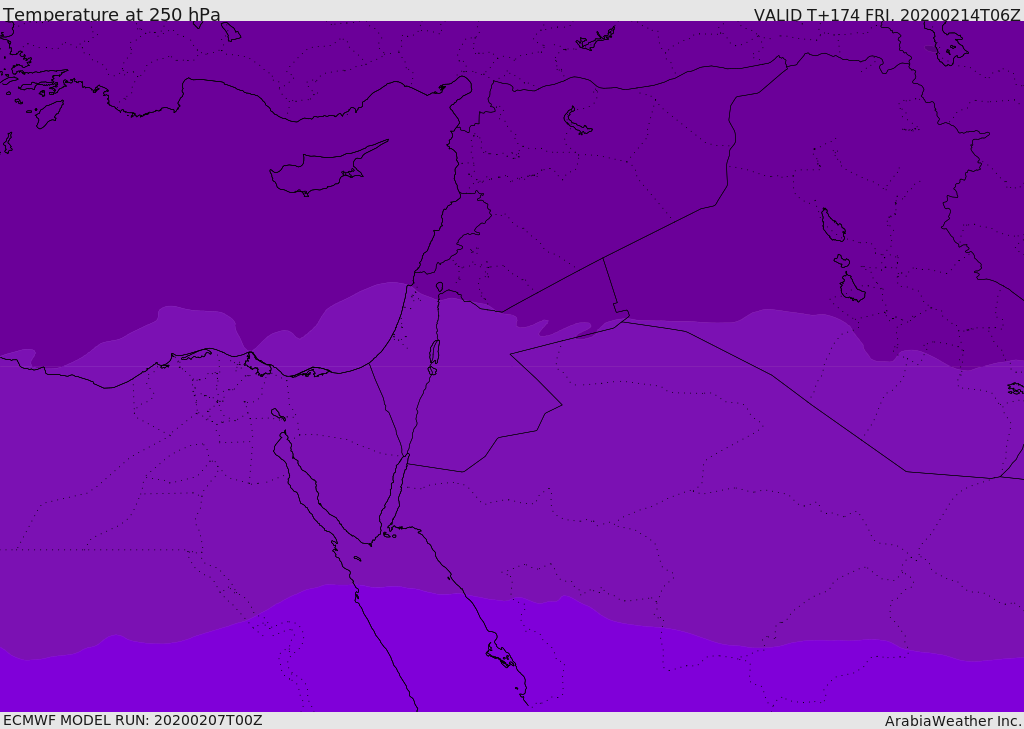The width and height of the screenshot is (1024, 729).
Task: Click Lake Assad in northern Syria
Action: click(x=577, y=121)
